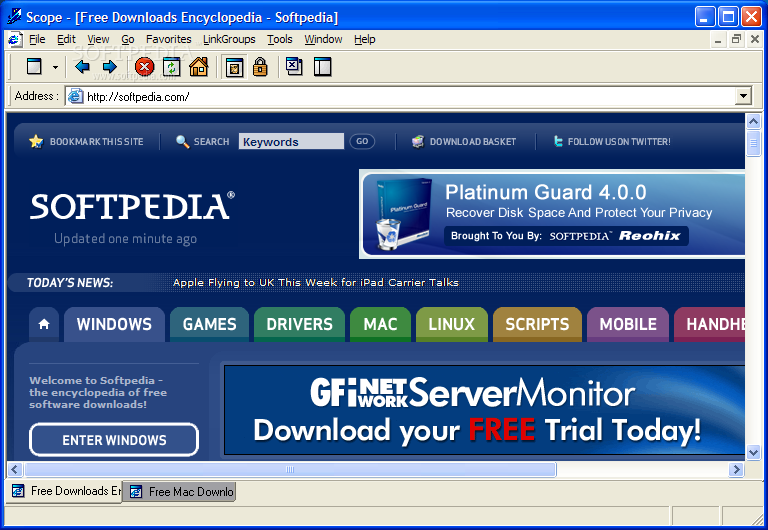Open the GFI Network Server Monitor banner
This screenshot has width=768, height=530.
pyautogui.click(x=484, y=410)
